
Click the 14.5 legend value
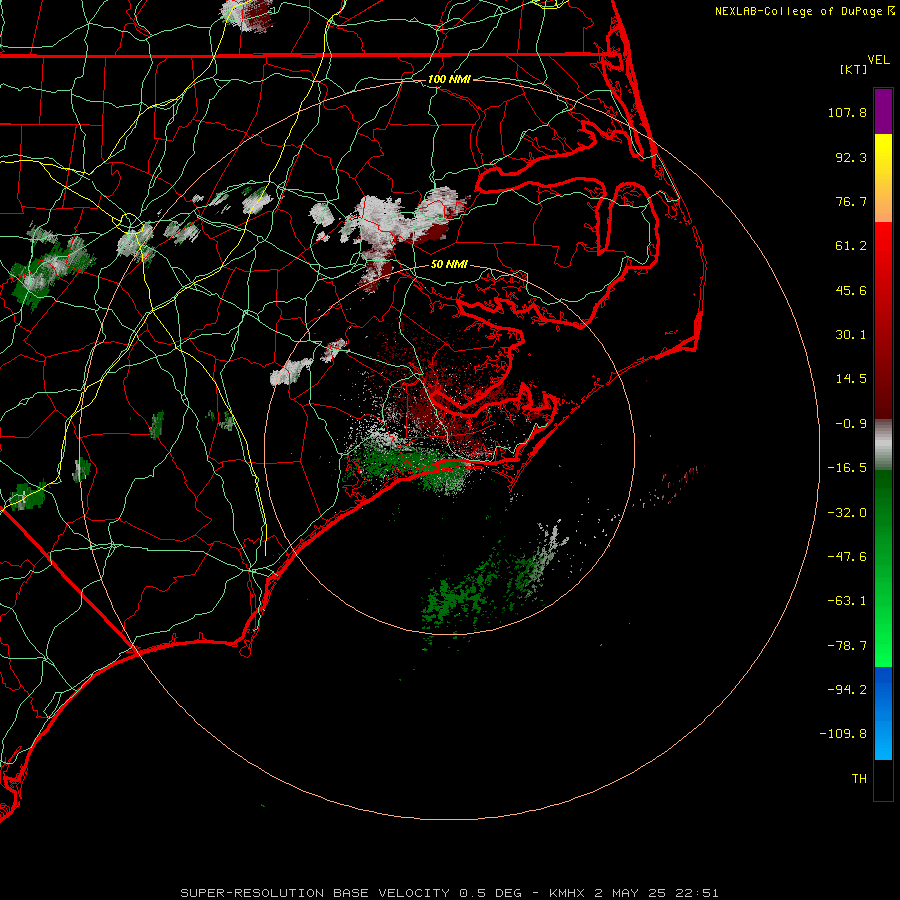tap(851, 379)
